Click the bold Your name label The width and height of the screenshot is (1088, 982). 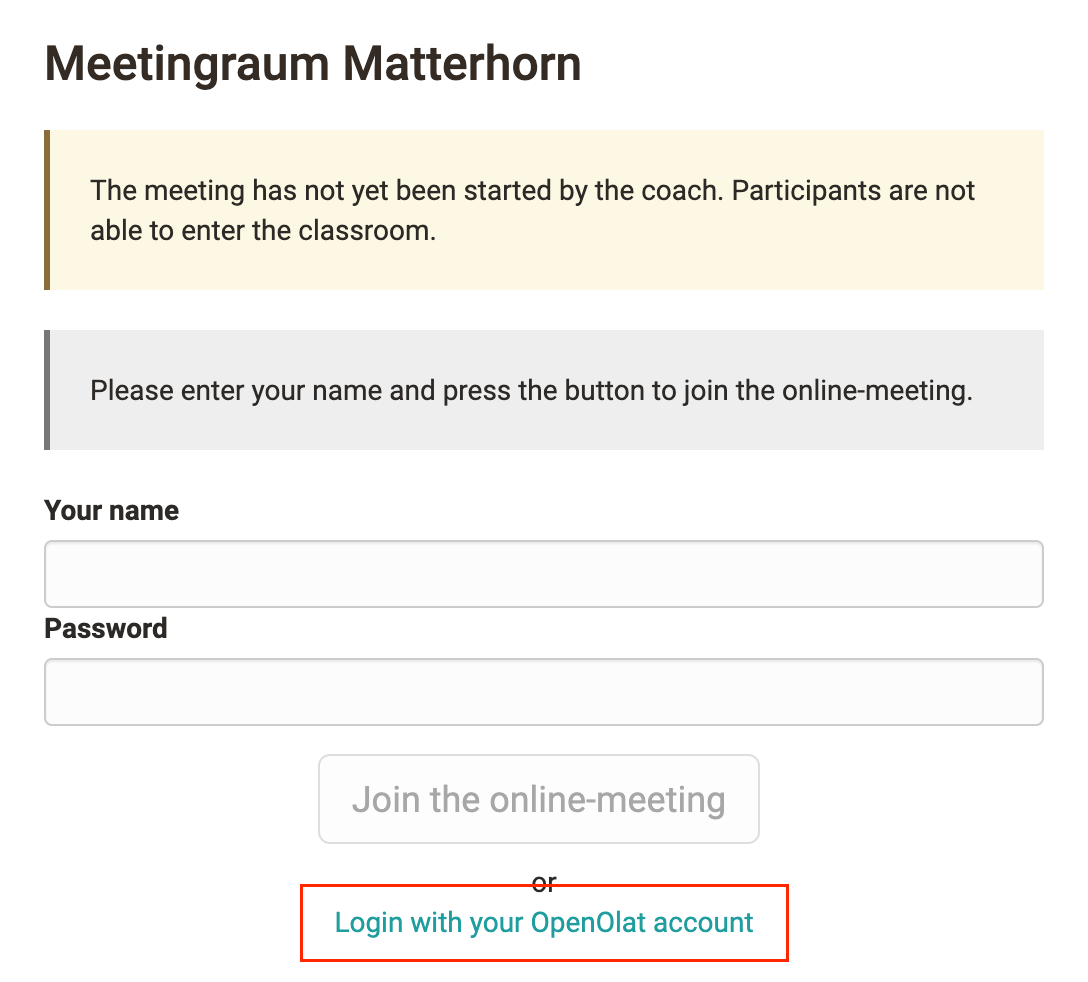tap(112, 511)
